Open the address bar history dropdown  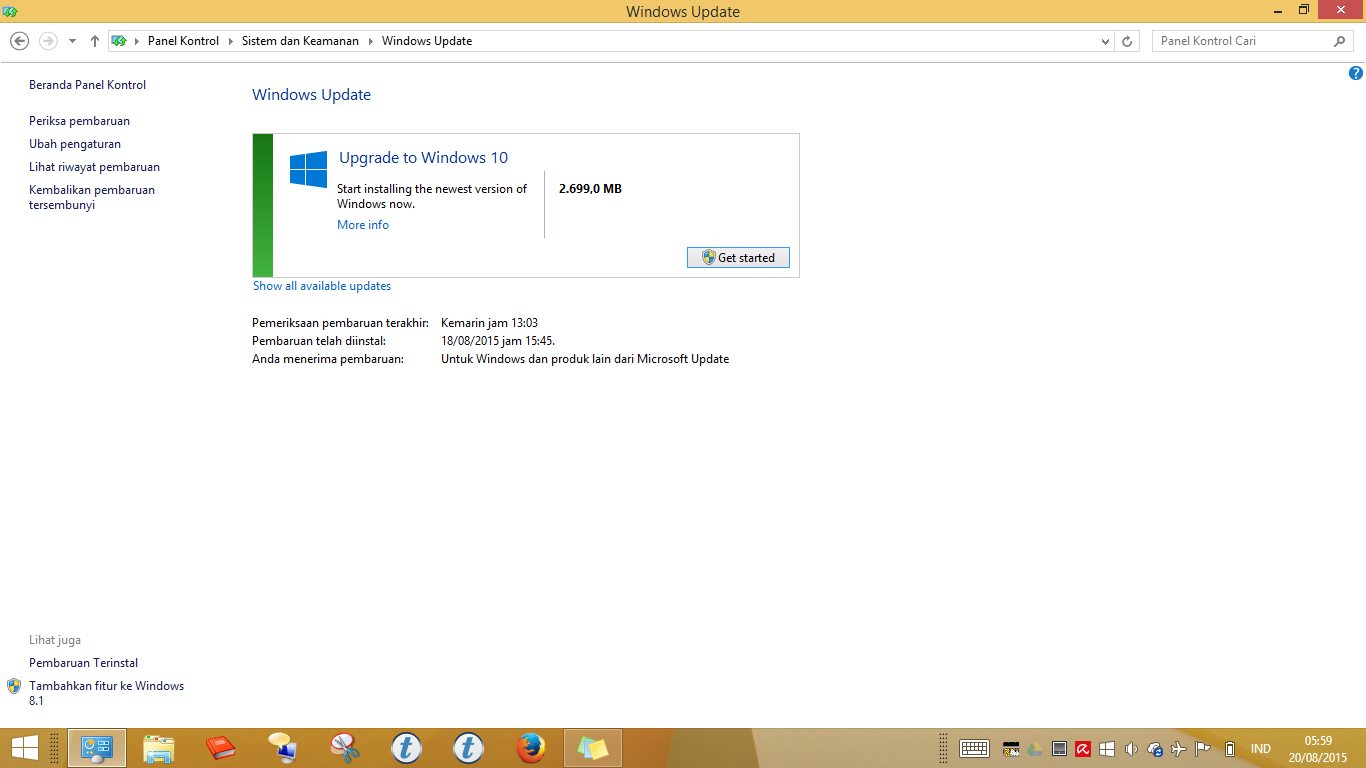pos(1105,41)
